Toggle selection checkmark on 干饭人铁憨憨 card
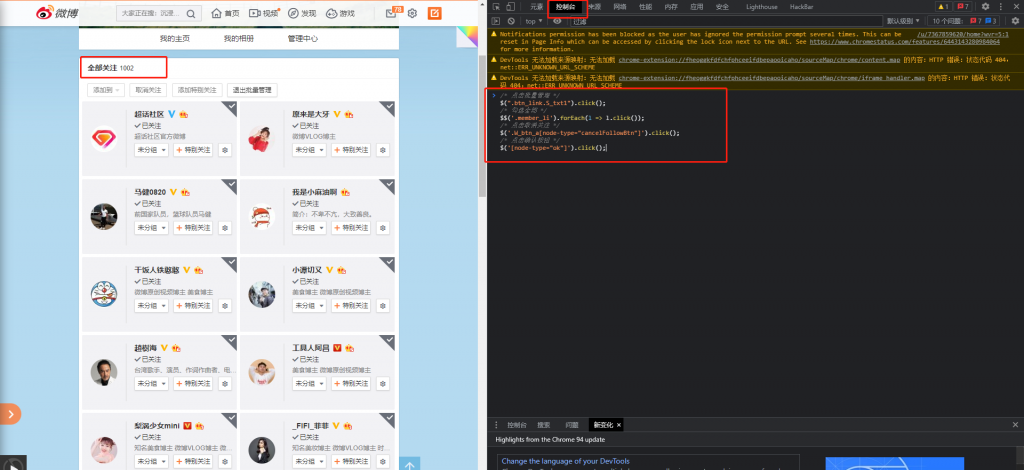Image resolution: width=1024 pixels, height=470 pixels. tap(229, 264)
